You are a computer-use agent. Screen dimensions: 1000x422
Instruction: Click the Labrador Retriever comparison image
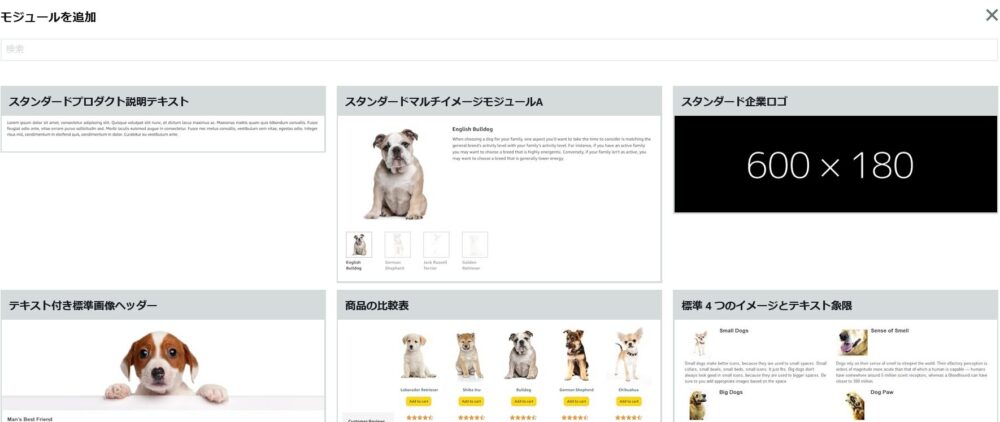point(418,356)
